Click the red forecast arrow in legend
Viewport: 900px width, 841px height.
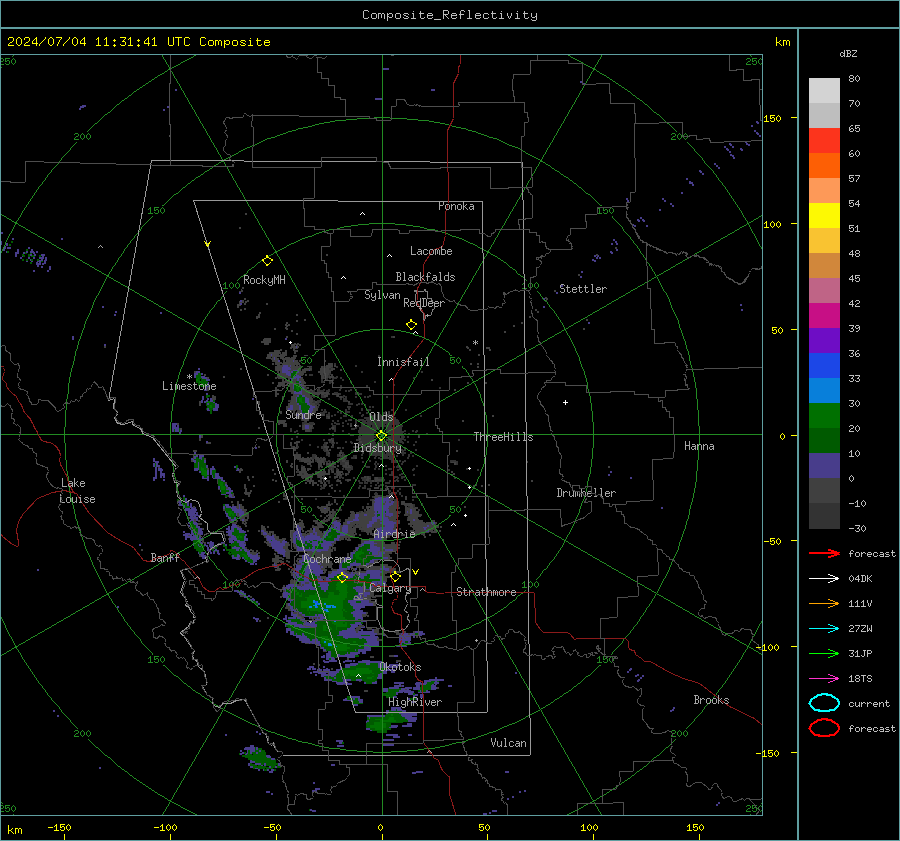click(x=824, y=553)
